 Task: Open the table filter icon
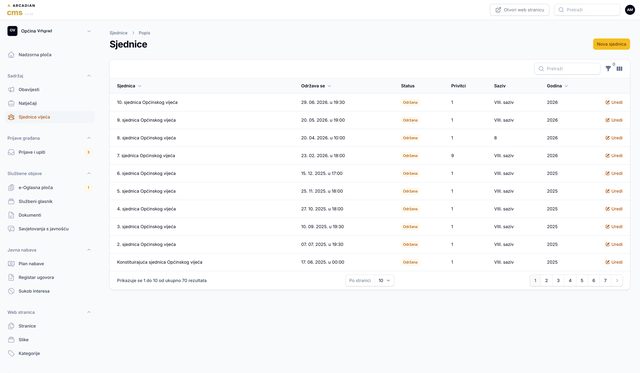608,69
